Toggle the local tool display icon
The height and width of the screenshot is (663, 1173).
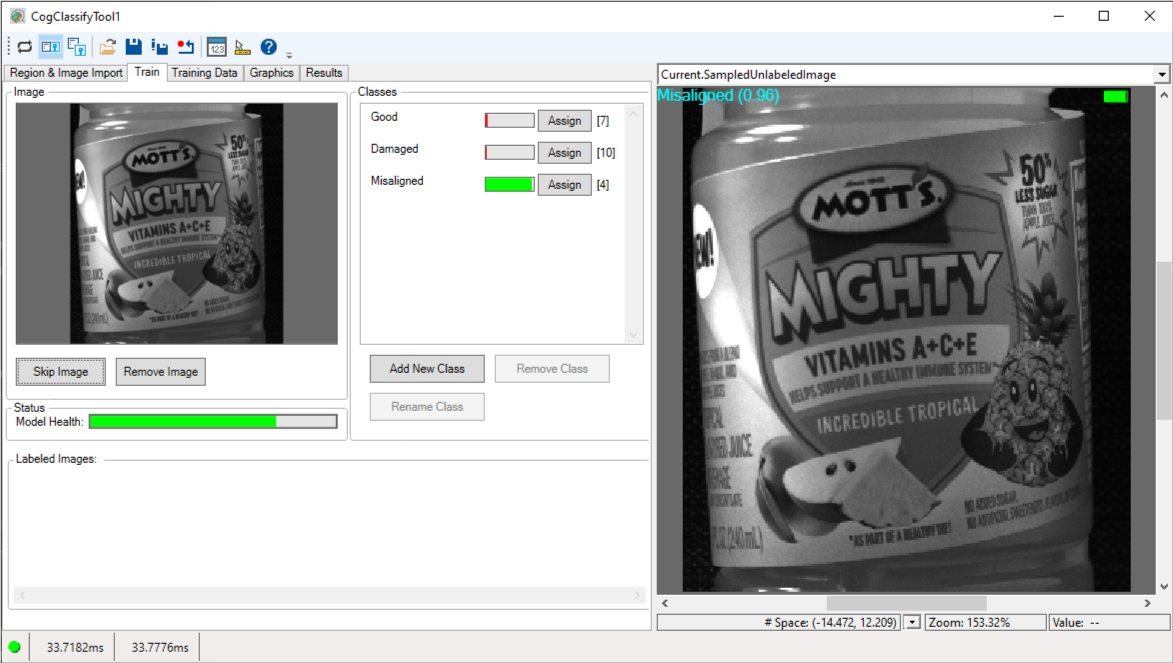77,47
